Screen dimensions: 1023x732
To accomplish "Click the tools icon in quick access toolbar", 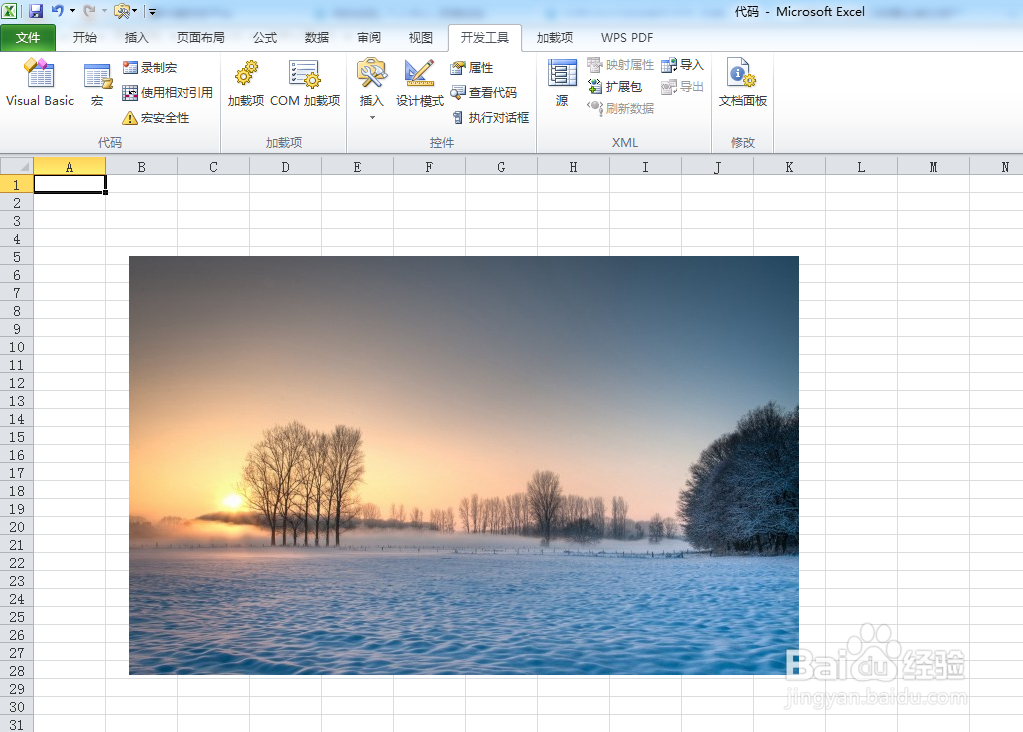I will coord(122,11).
